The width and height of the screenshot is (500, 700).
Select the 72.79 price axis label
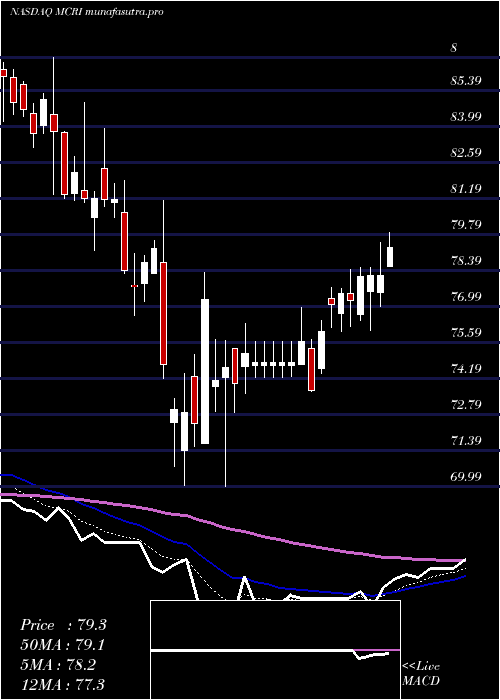coord(466,405)
